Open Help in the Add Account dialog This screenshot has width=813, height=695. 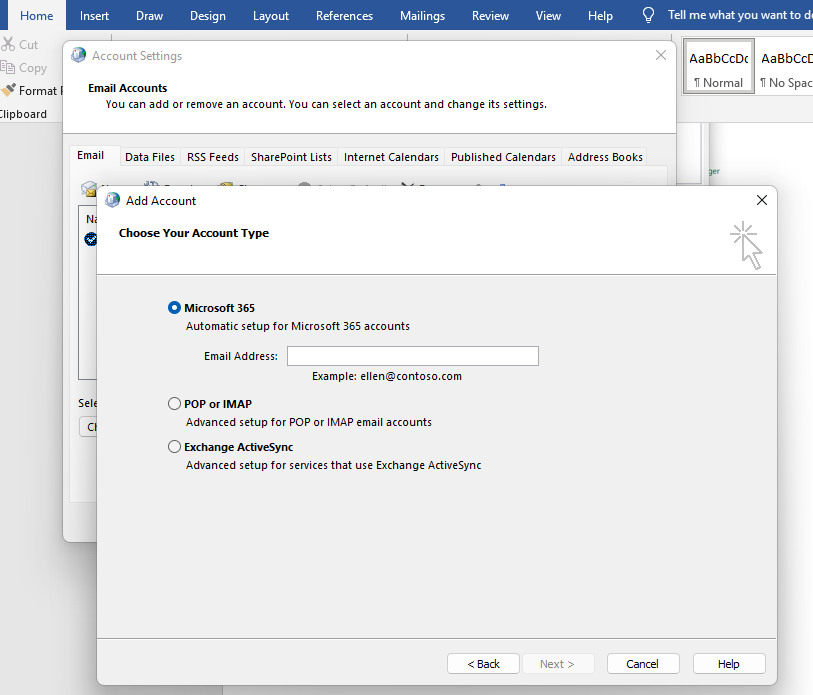tap(728, 664)
